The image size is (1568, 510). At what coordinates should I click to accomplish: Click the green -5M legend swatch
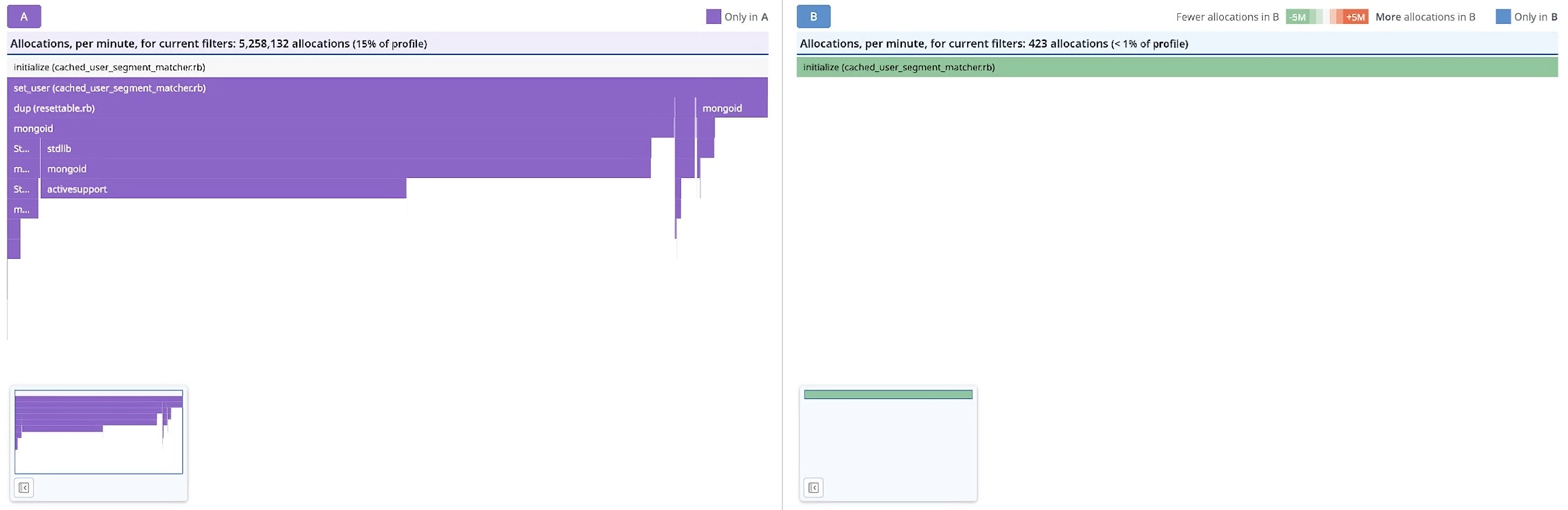1298,17
